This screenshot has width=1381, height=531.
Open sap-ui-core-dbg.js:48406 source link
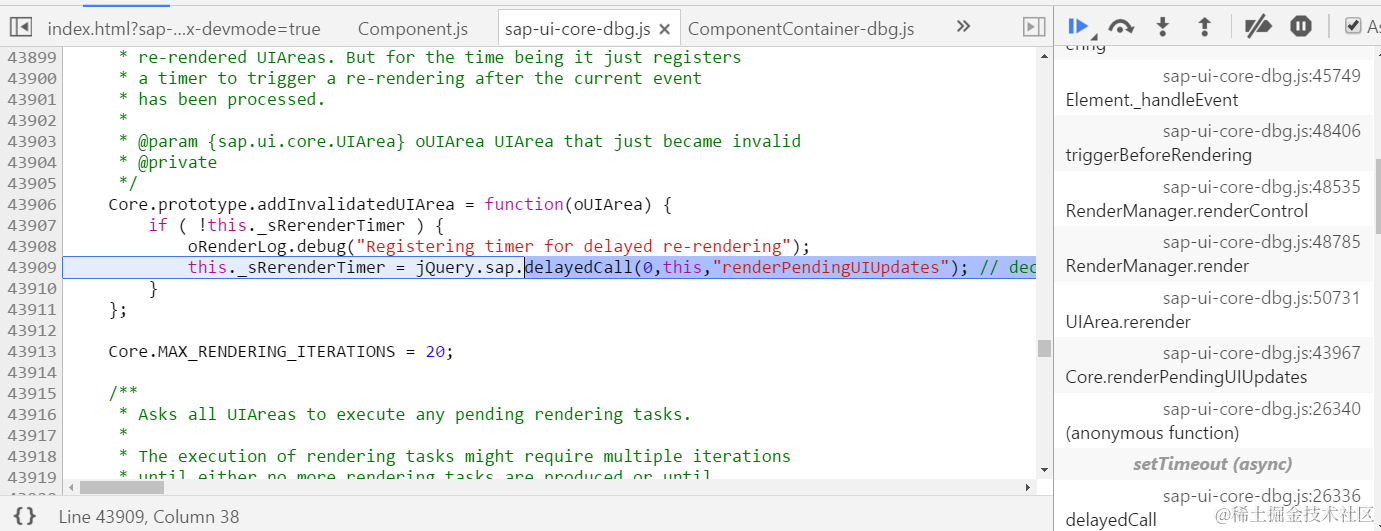(x=1261, y=131)
